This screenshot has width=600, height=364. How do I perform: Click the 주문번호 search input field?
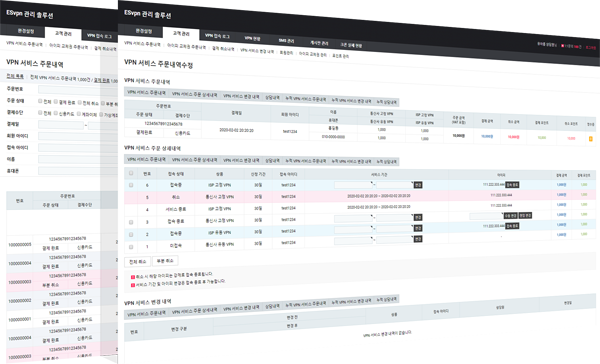pyautogui.click(x=78, y=90)
